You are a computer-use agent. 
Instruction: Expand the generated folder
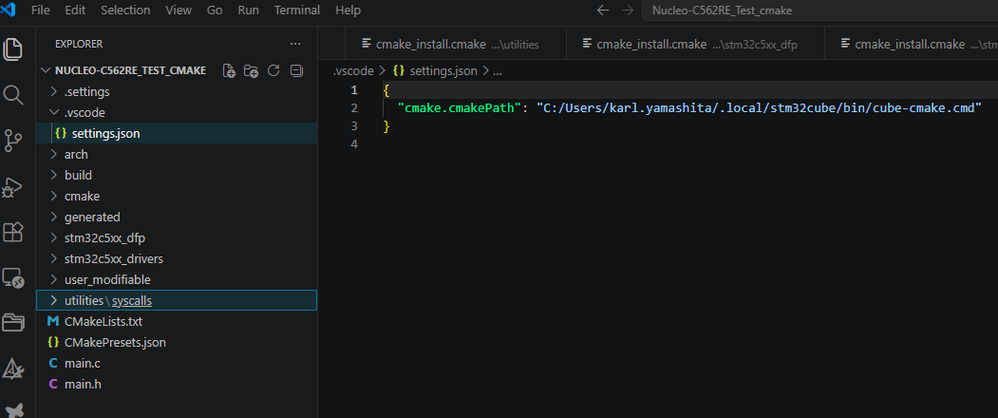pyautogui.click(x=177, y=217)
